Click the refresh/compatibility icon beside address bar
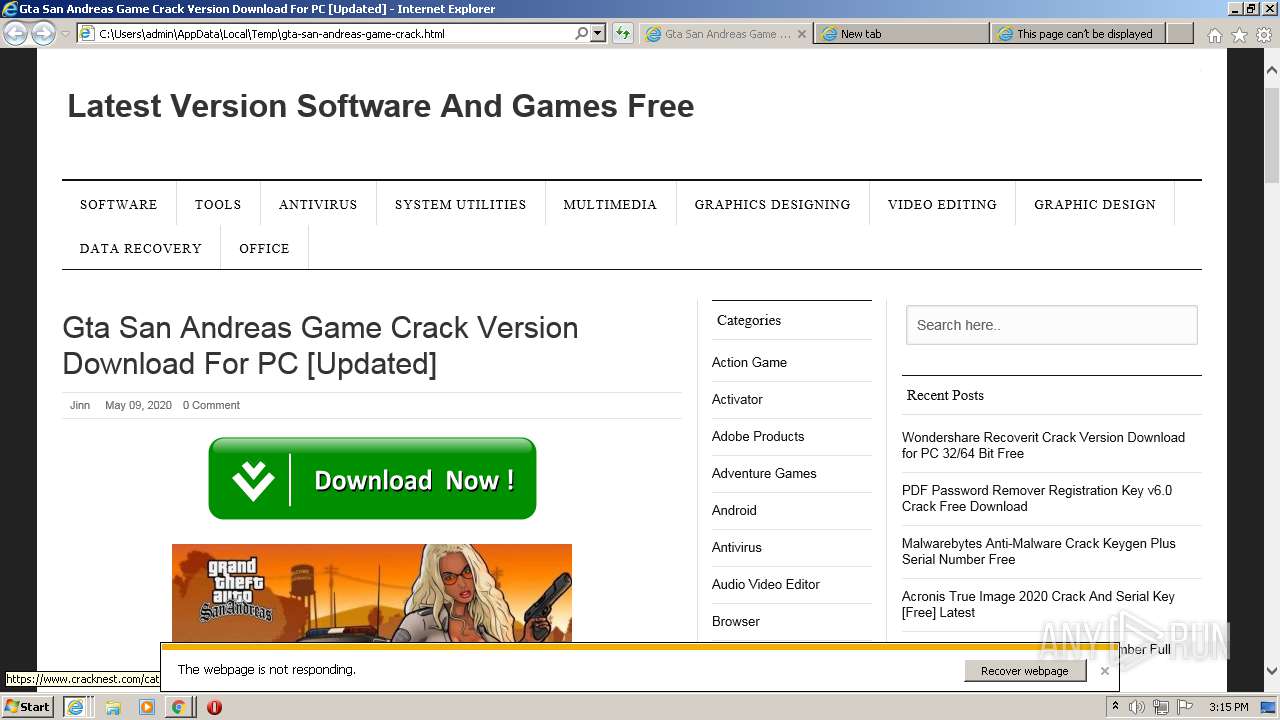Viewport: 1280px width, 720px height. [622, 33]
